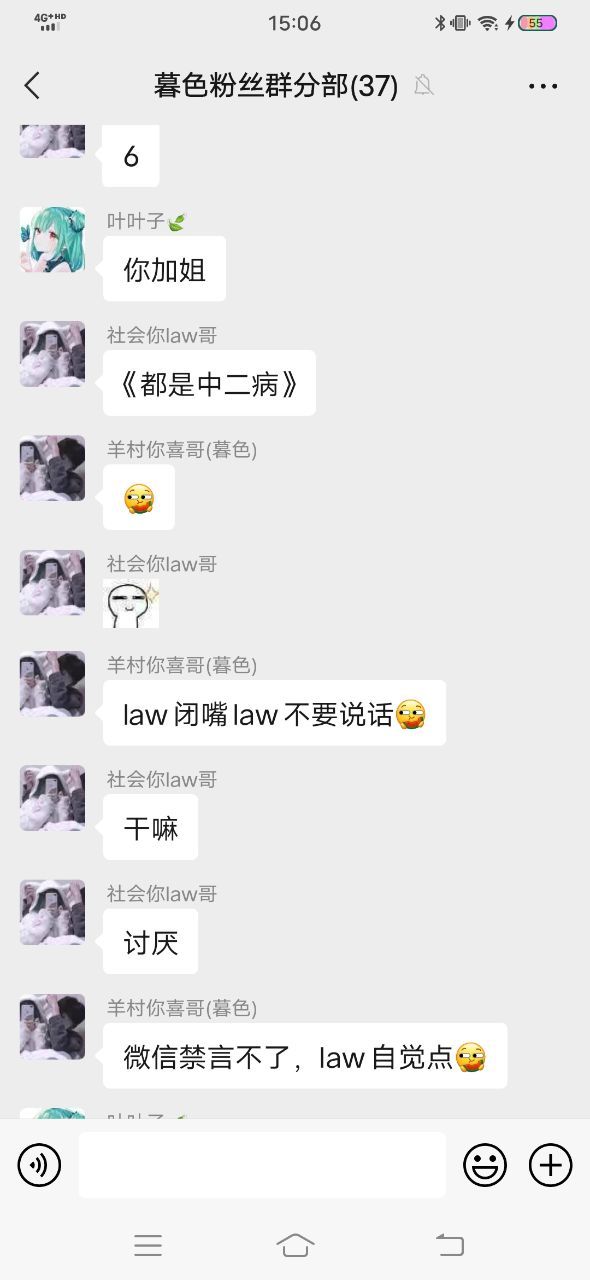Focus the message text input field
590x1280 pixels.
[262, 1165]
